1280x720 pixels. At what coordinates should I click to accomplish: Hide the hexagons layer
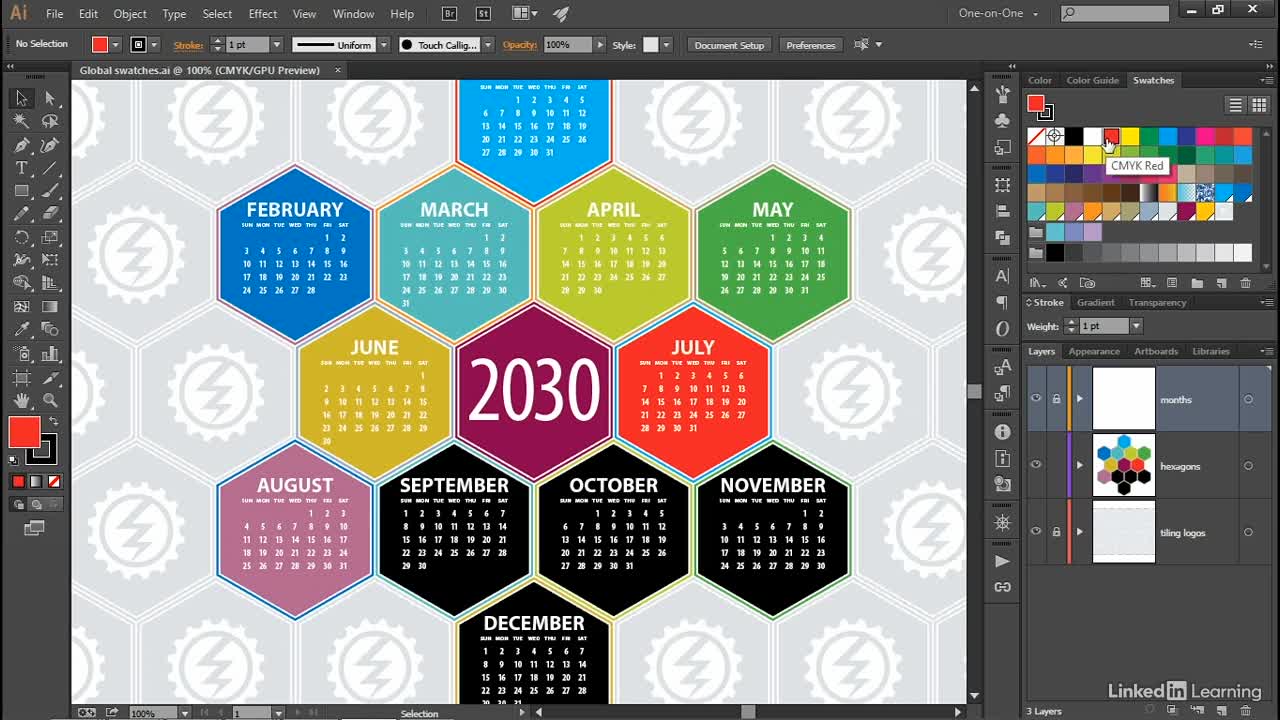pos(1036,465)
